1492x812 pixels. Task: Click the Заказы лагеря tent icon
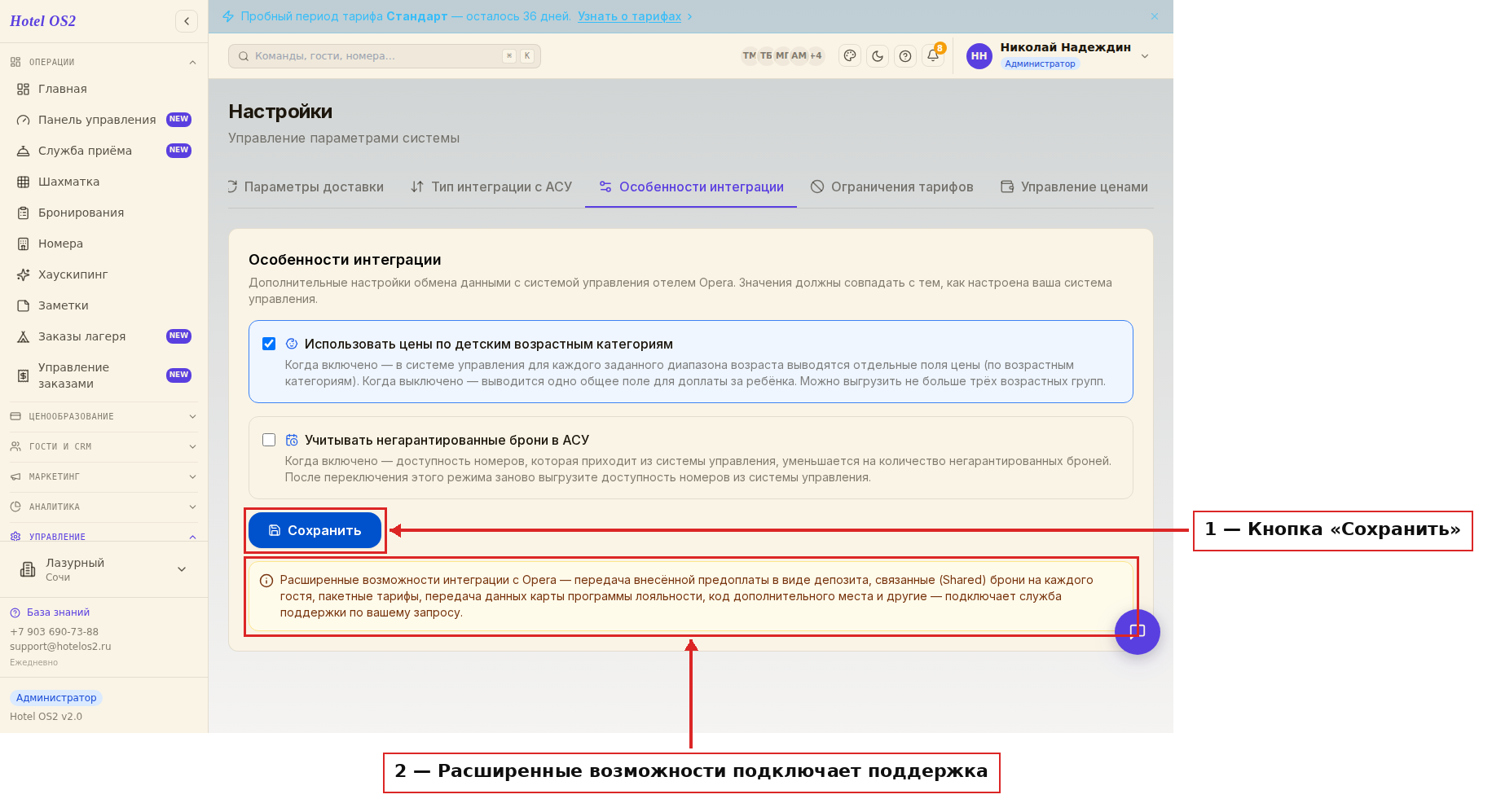(24, 336)
